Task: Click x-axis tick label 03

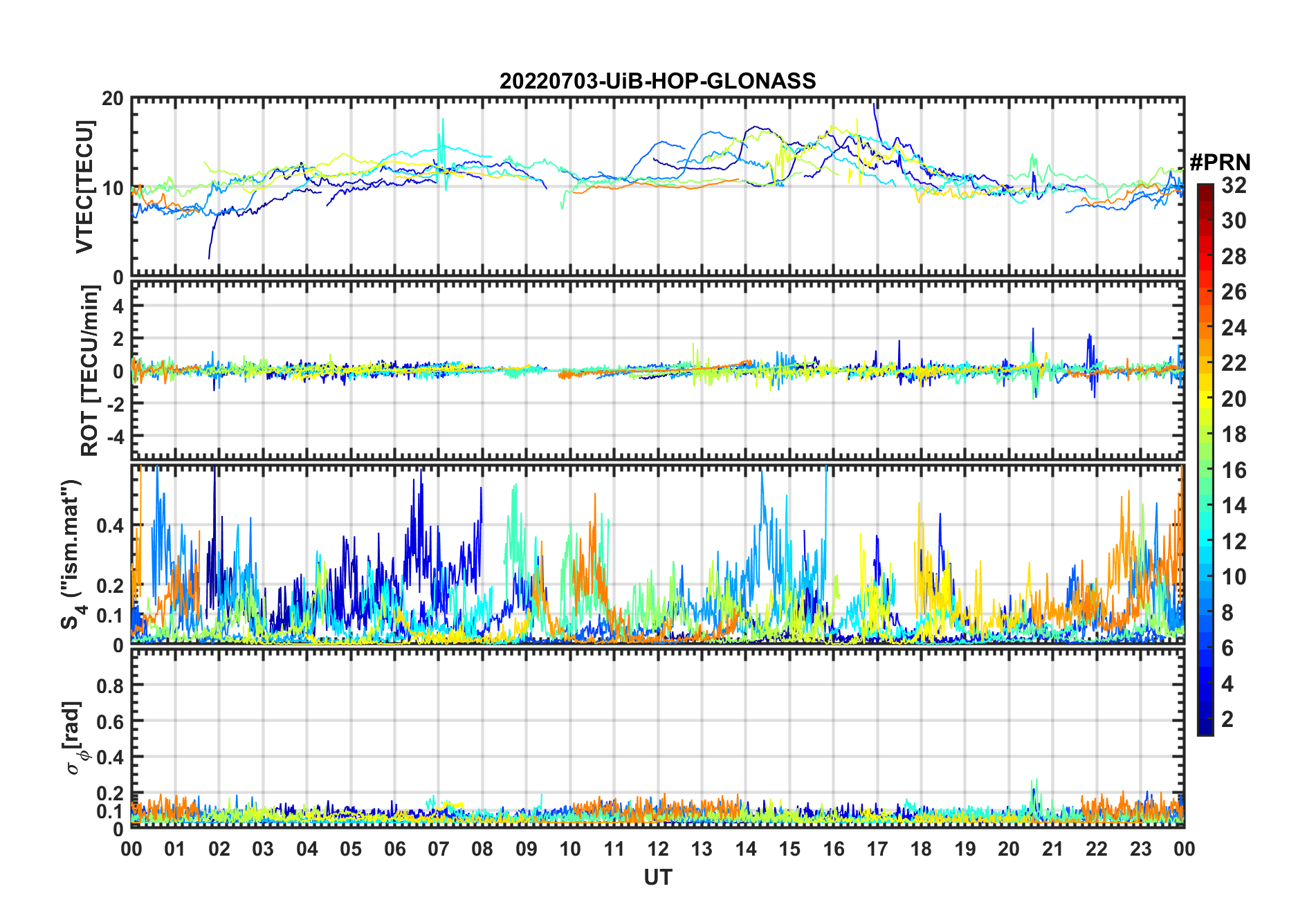Action: click(x=264, y=849)
